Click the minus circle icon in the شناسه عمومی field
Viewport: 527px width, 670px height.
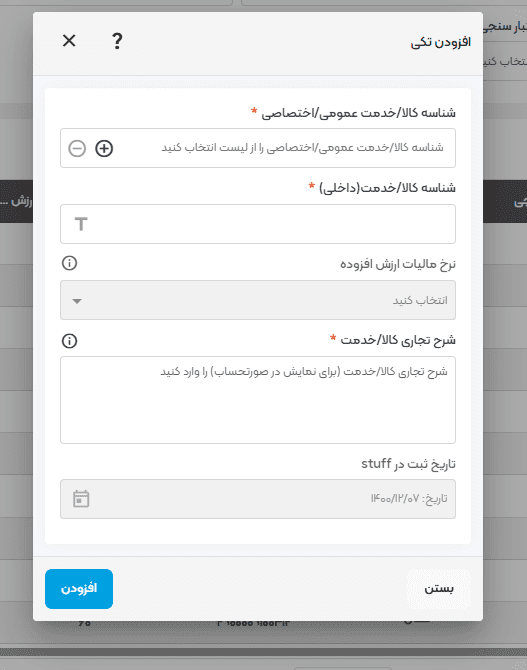click(x=77, y=148)
